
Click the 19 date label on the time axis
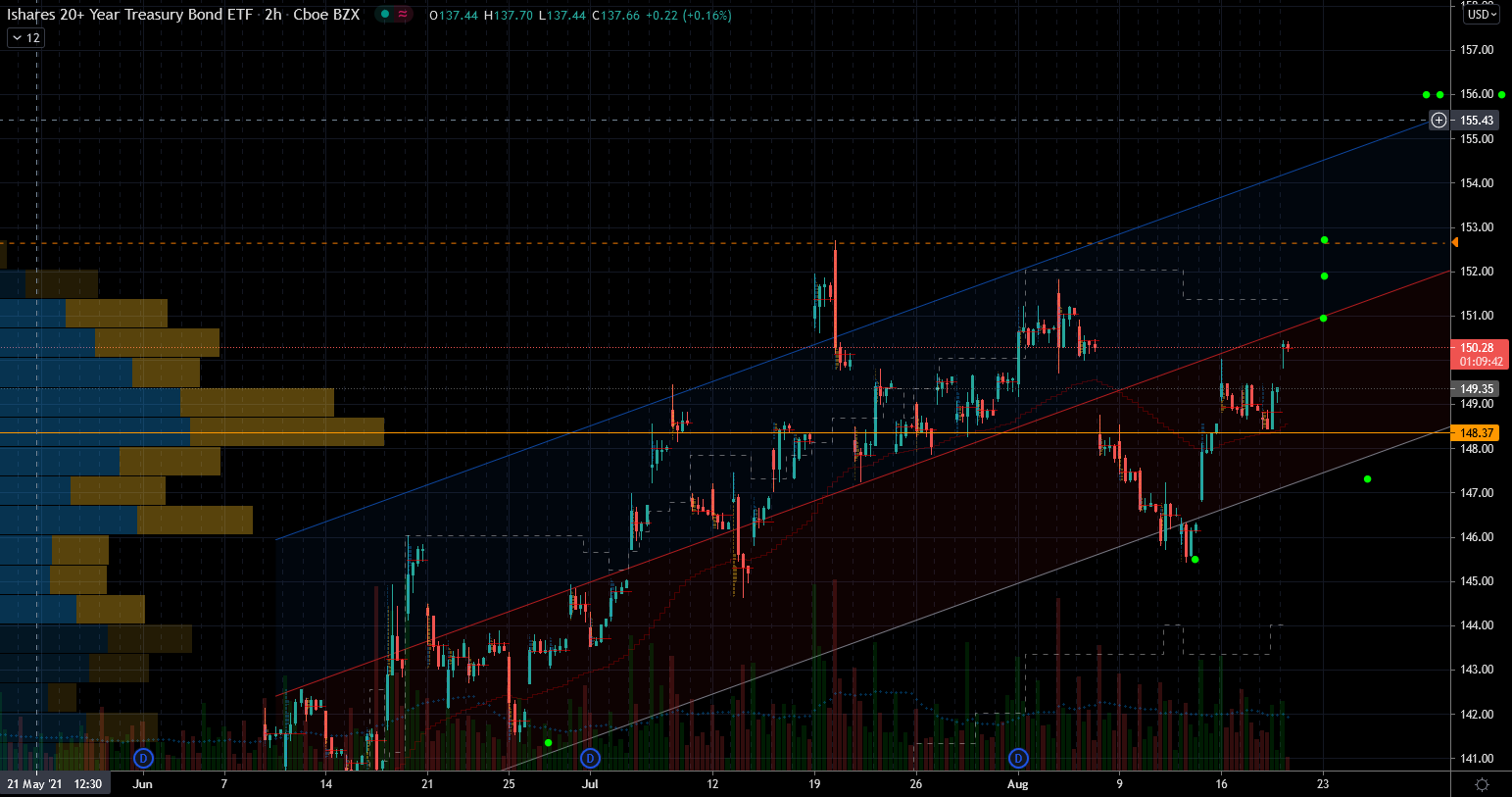(x=814, y=783)
